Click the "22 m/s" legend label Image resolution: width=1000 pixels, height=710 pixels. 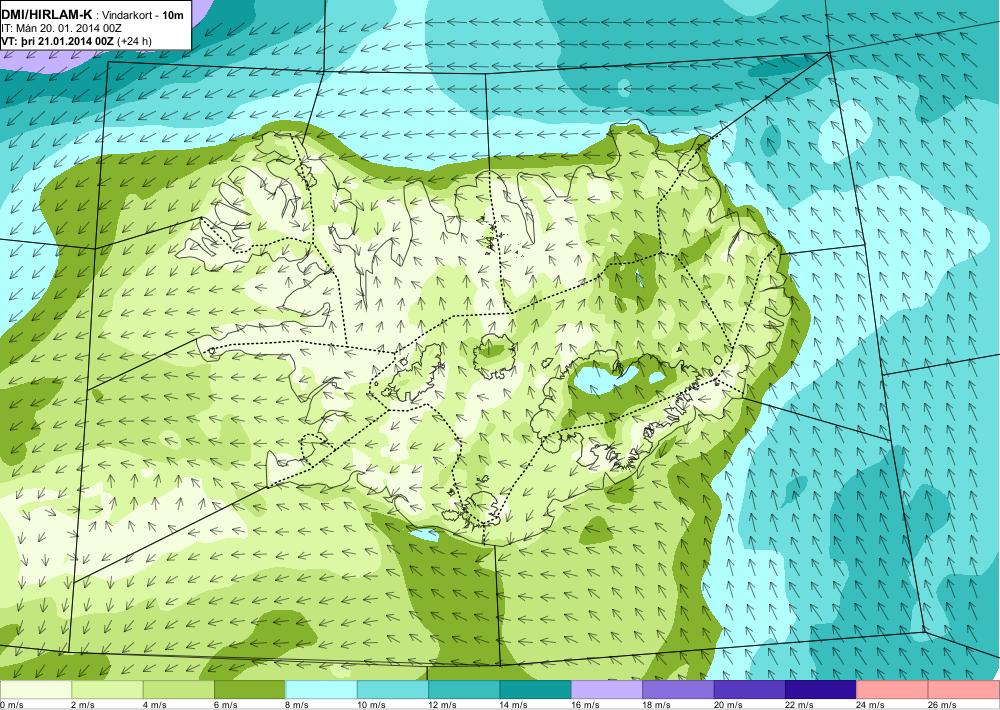[800, 705]
